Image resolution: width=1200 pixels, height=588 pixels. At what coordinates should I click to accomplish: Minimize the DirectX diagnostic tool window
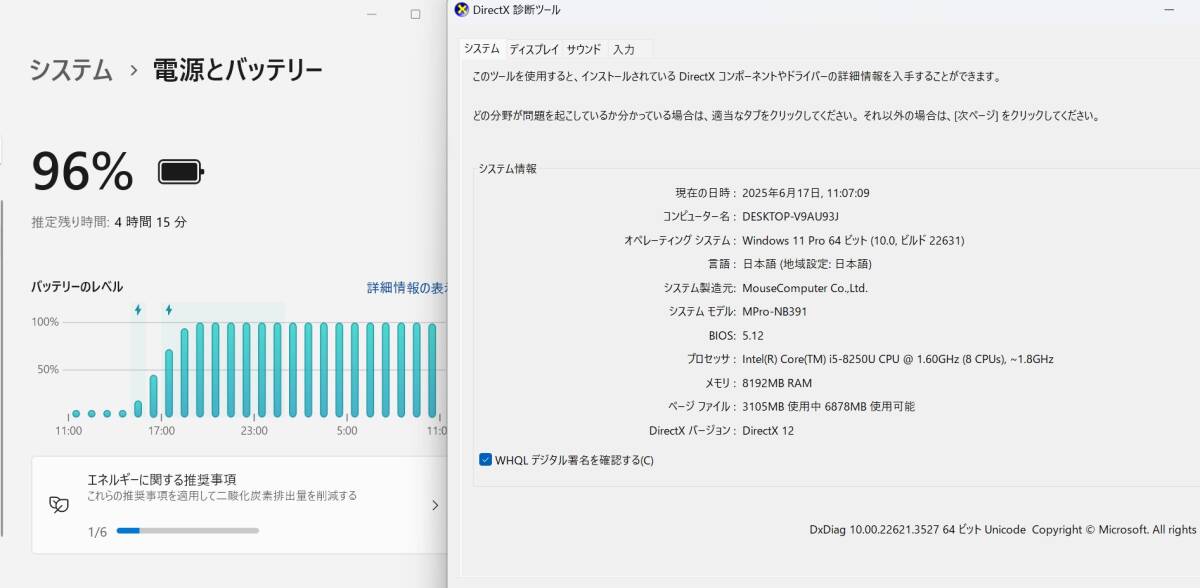coord(1170,10)
